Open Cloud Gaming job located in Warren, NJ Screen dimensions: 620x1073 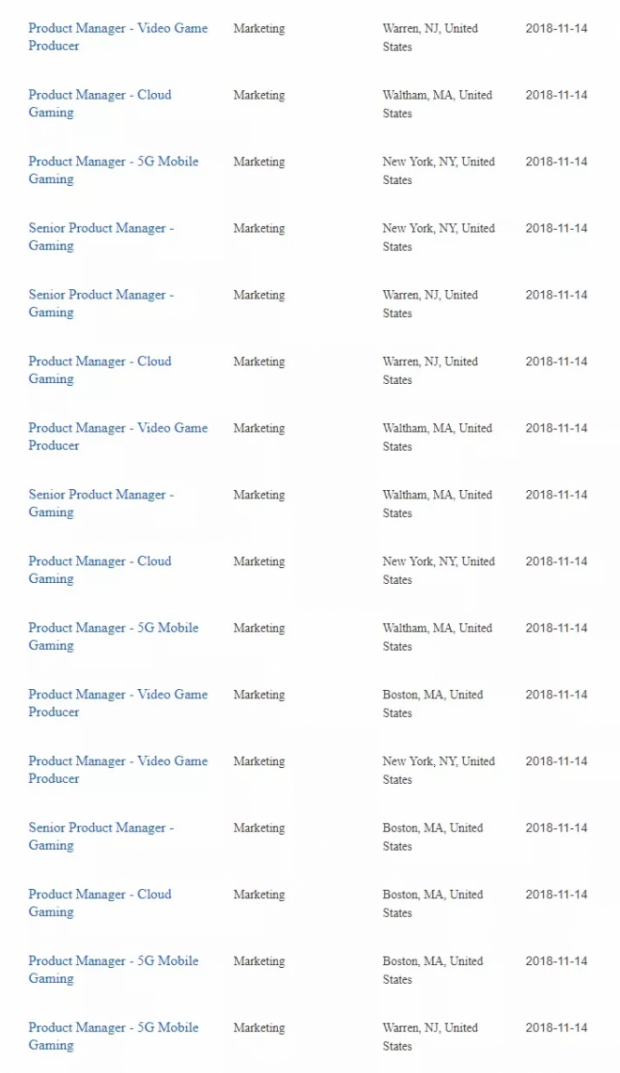(x=100, y=370)
